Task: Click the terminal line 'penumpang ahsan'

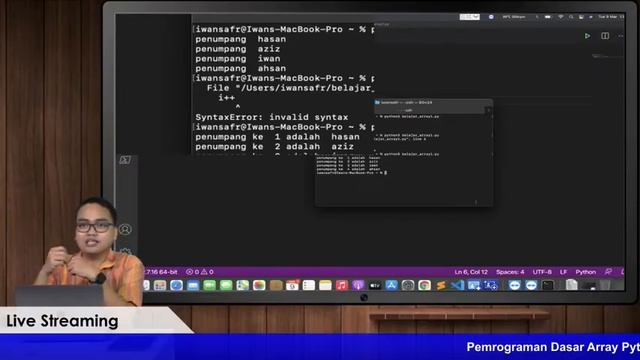Action: click(x=240, y=69)
